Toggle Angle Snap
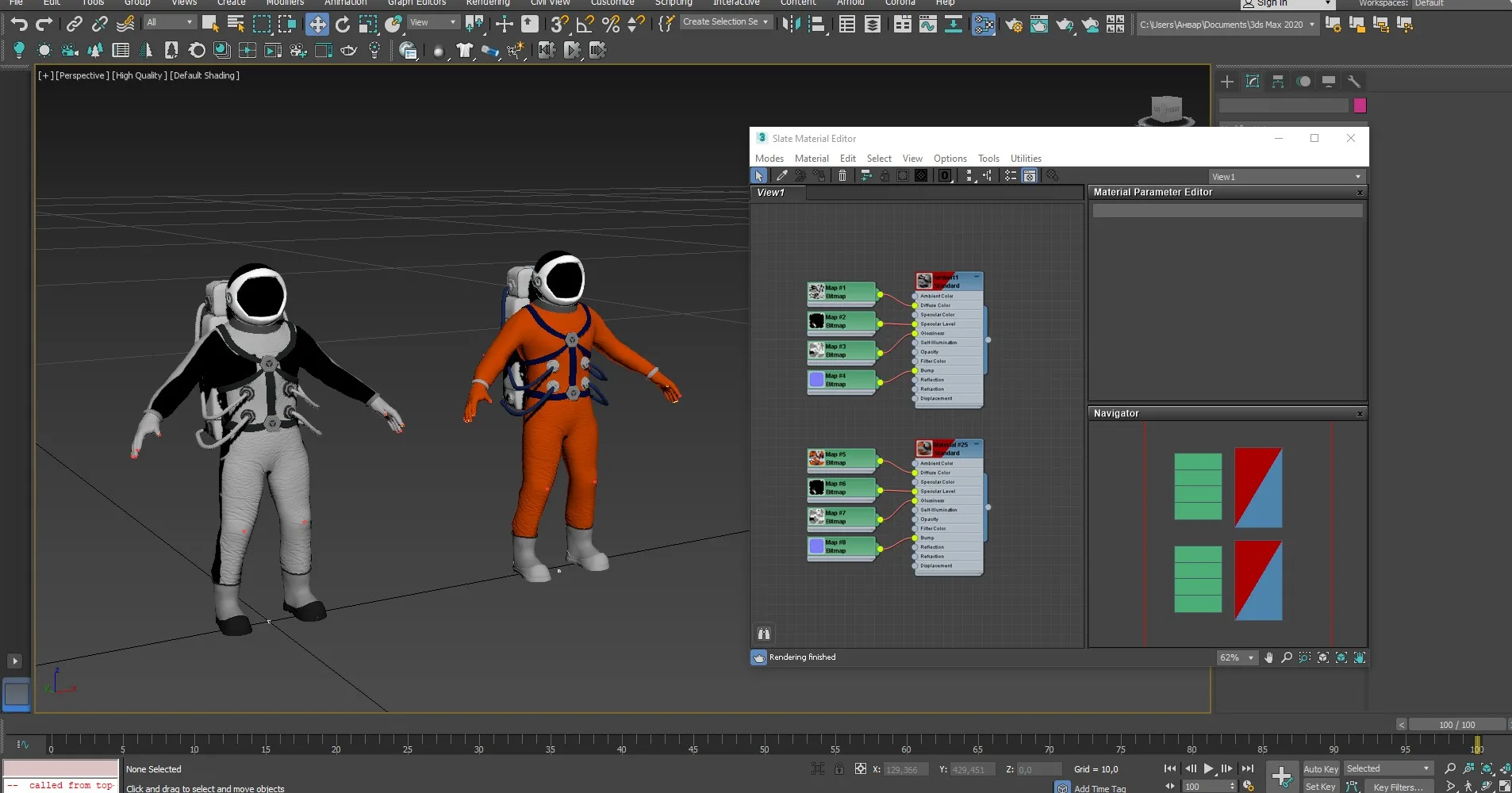 [x=585, y=24]
